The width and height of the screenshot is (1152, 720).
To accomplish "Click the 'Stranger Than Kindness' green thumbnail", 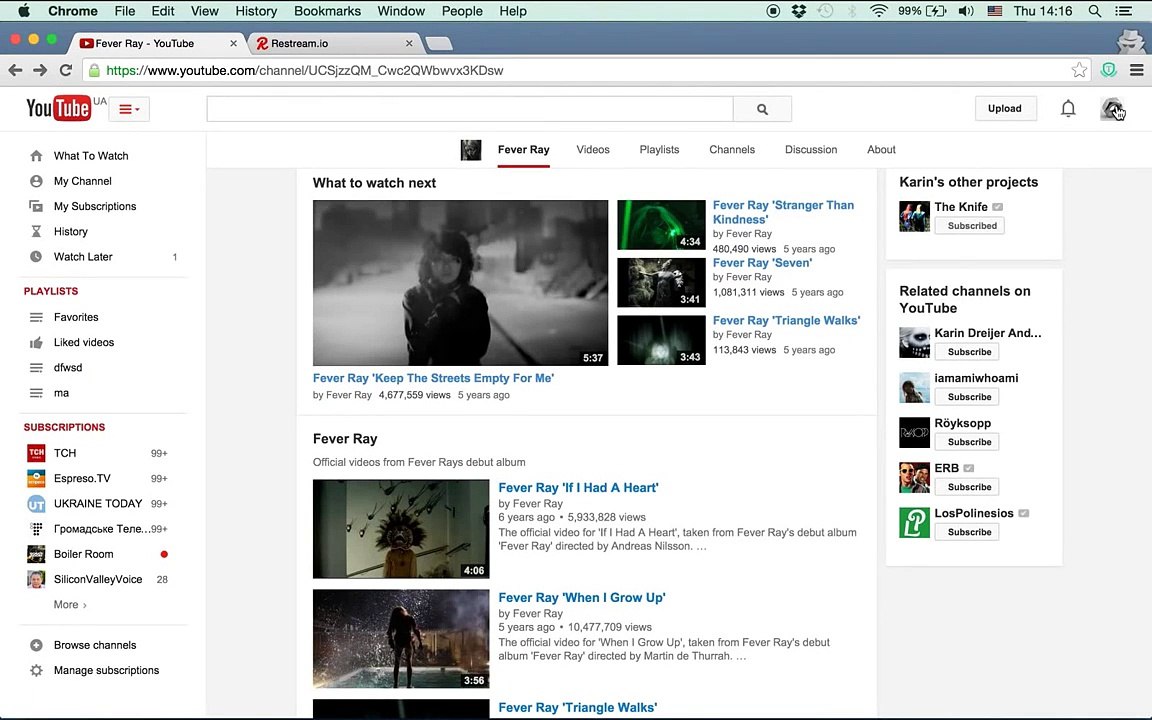I will 661,225.
